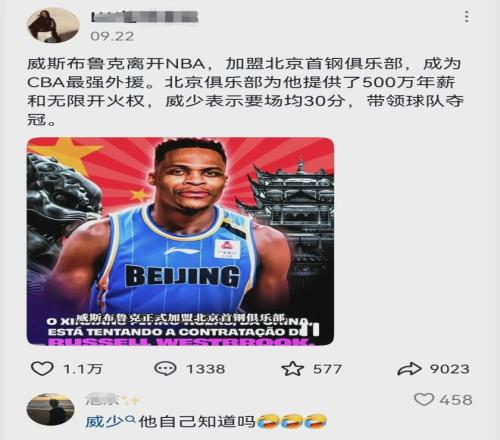500x440 pixels.
Task: Tap the 1338 comment count
Action: tap(206, 369)
